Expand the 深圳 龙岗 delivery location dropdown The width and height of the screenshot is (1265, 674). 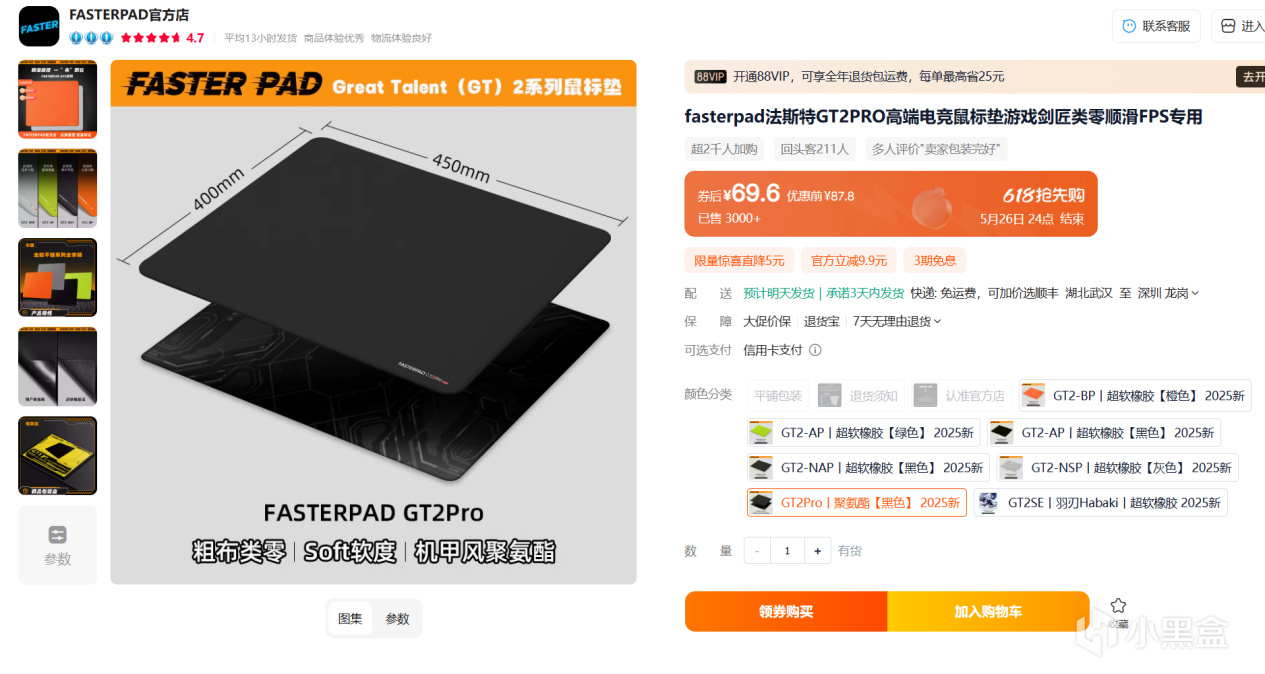tap(1166, 293)
